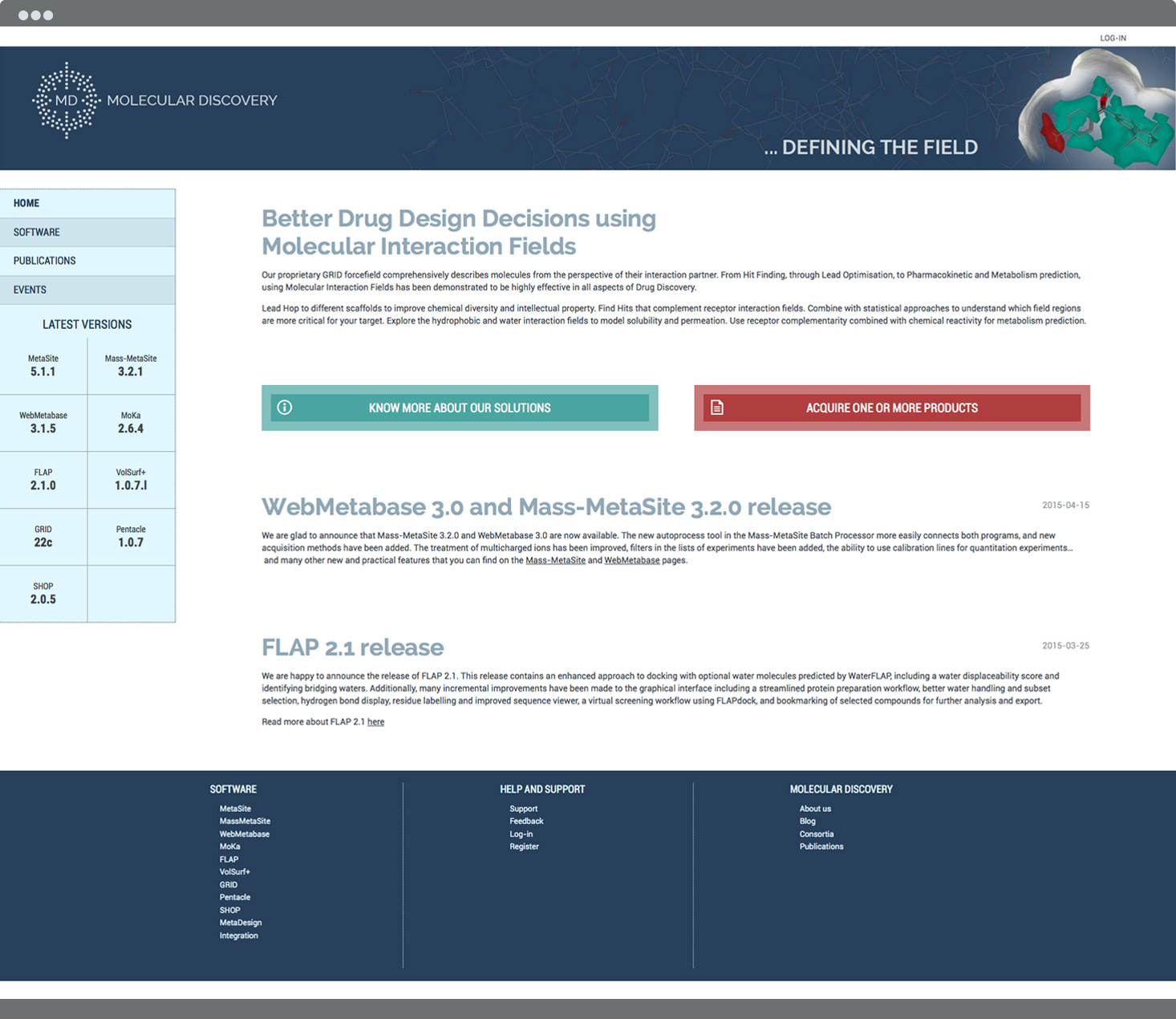
Task: Click the info icon on solutions button
Action: (x=285, y=408)
